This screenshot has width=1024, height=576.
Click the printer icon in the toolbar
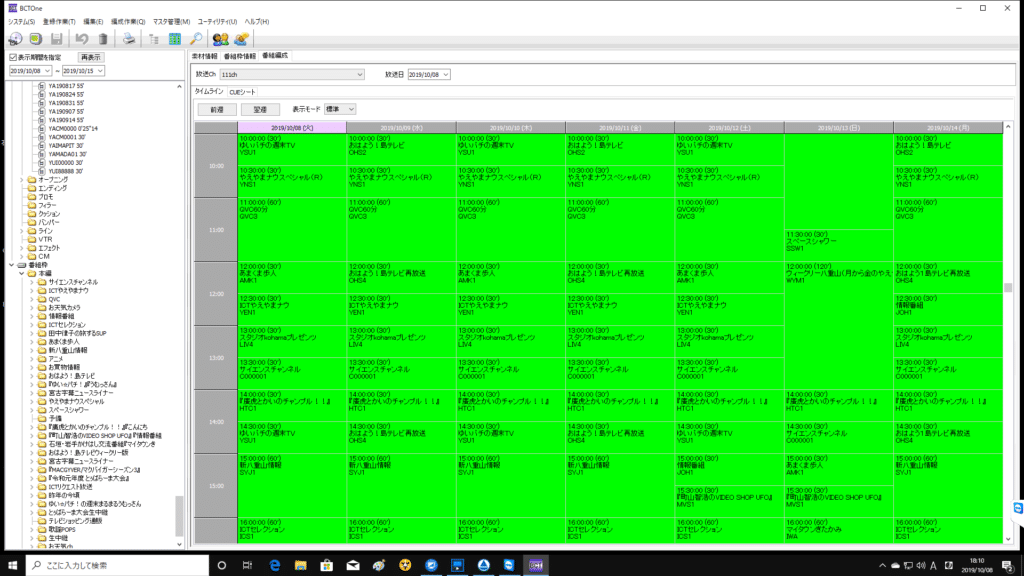pyautogui.click(x=129, y=39)
